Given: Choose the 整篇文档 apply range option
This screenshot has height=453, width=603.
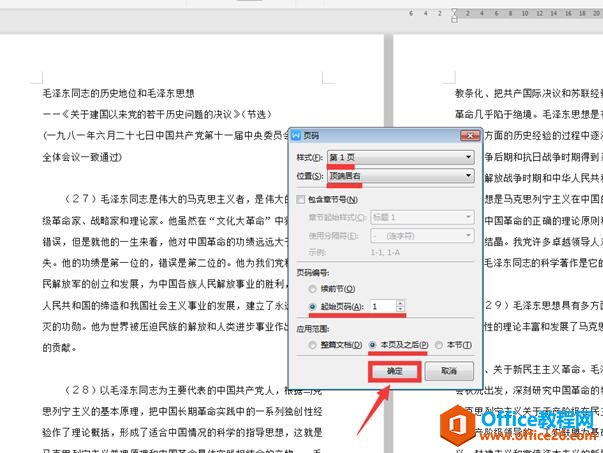Looking at the screenshot, I should click(314, 345).
